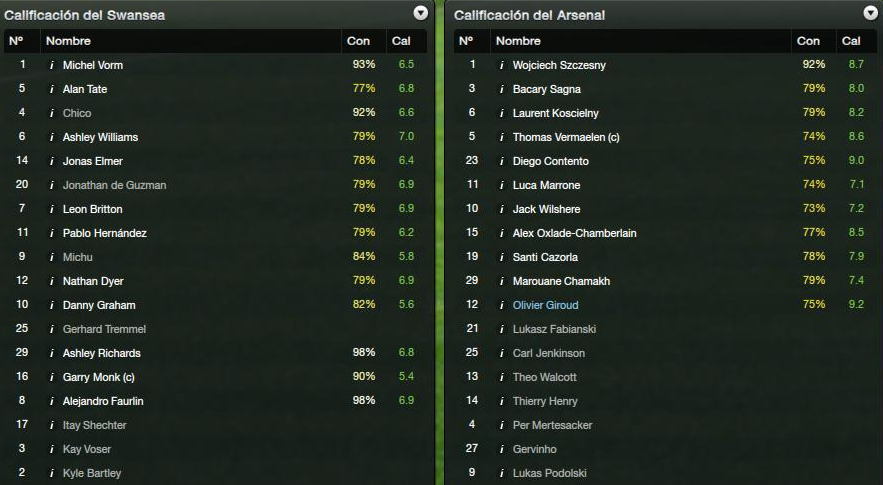883x485 pixels.
Task: Open info icon for Ashley Williams
Action: (x=52, y=137)
